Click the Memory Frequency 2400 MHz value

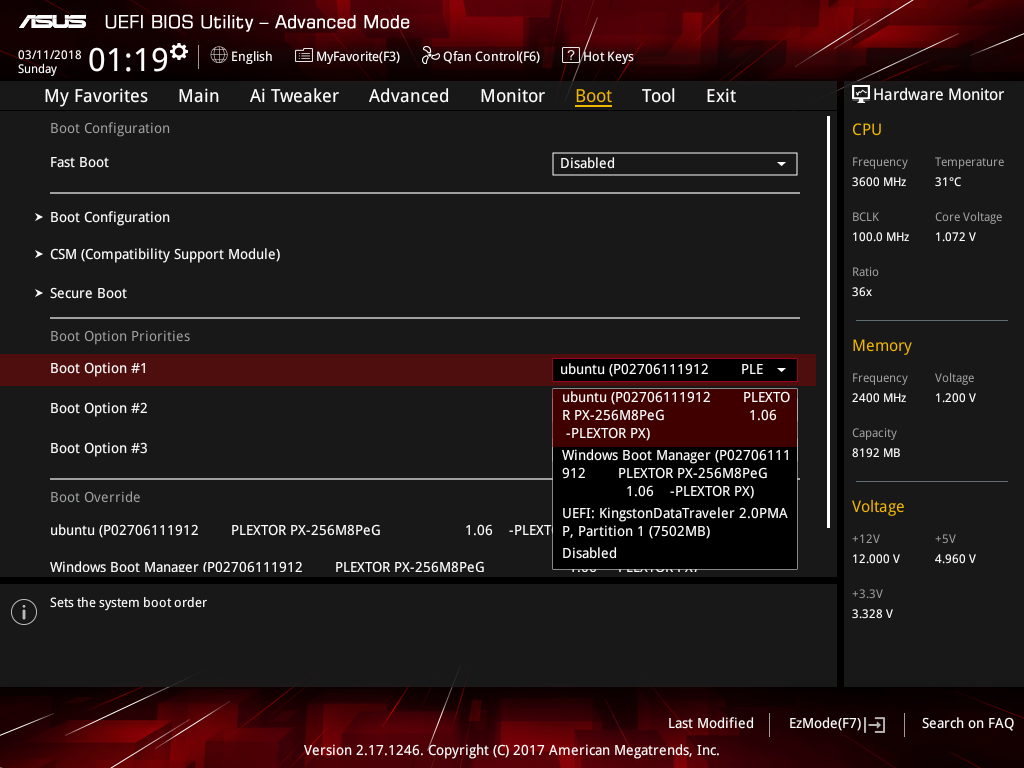point(878,398)
